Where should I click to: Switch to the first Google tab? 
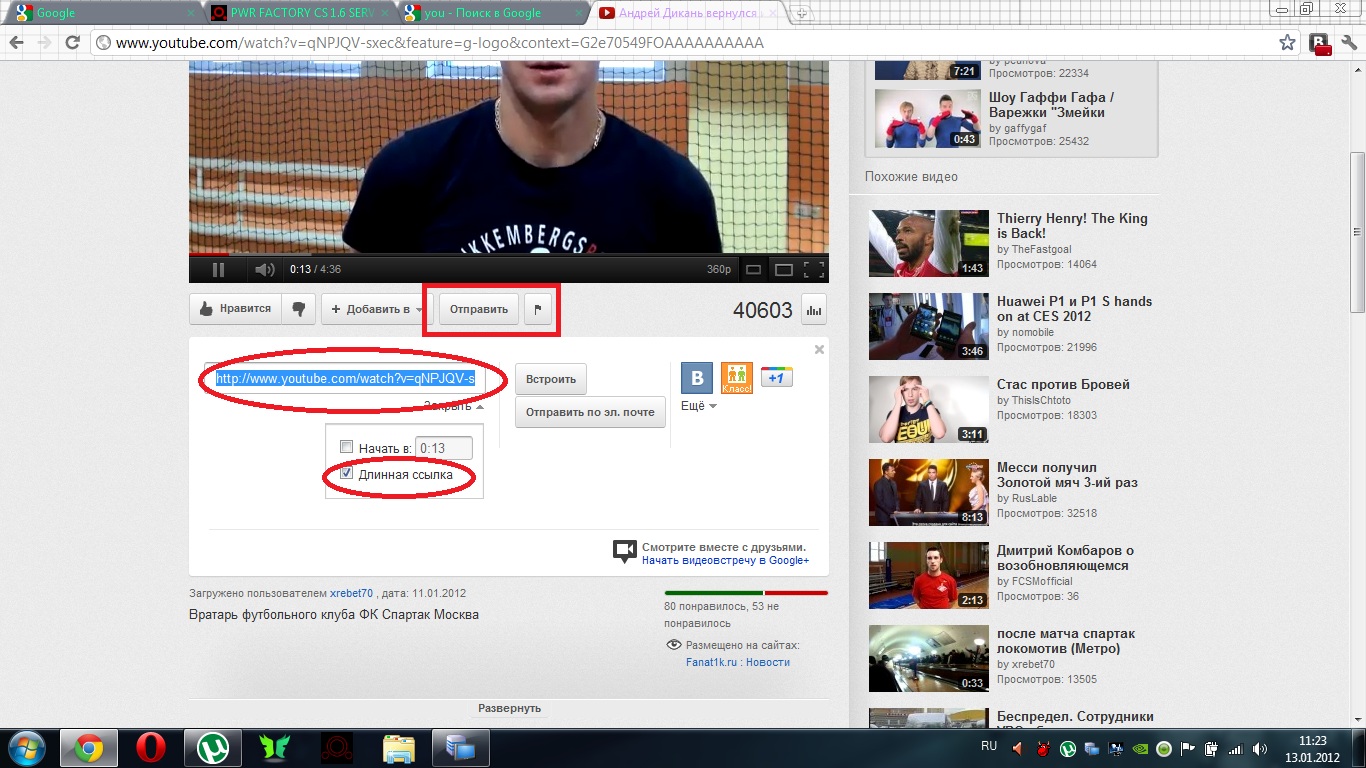coord(100,13)
